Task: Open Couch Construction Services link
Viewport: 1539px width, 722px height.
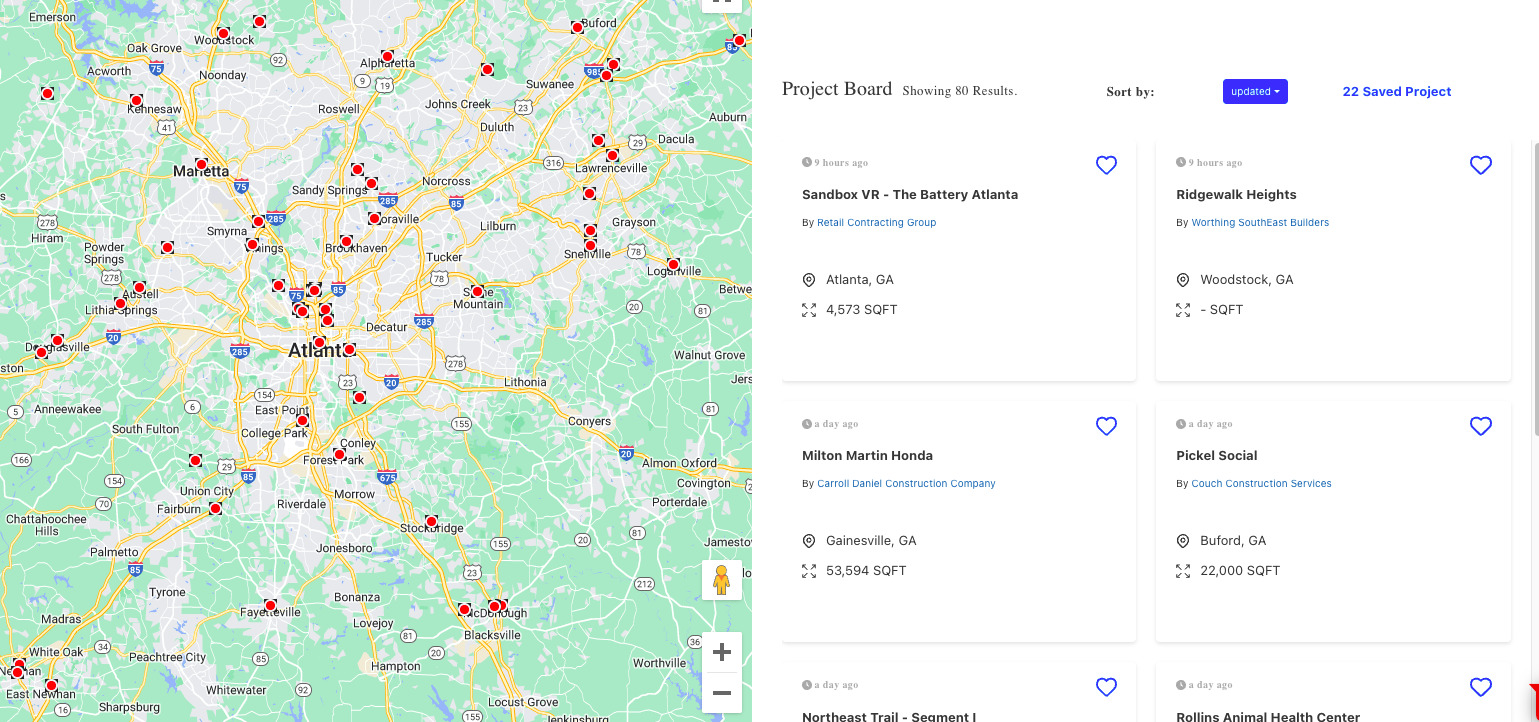Action: coord(1261,484)
